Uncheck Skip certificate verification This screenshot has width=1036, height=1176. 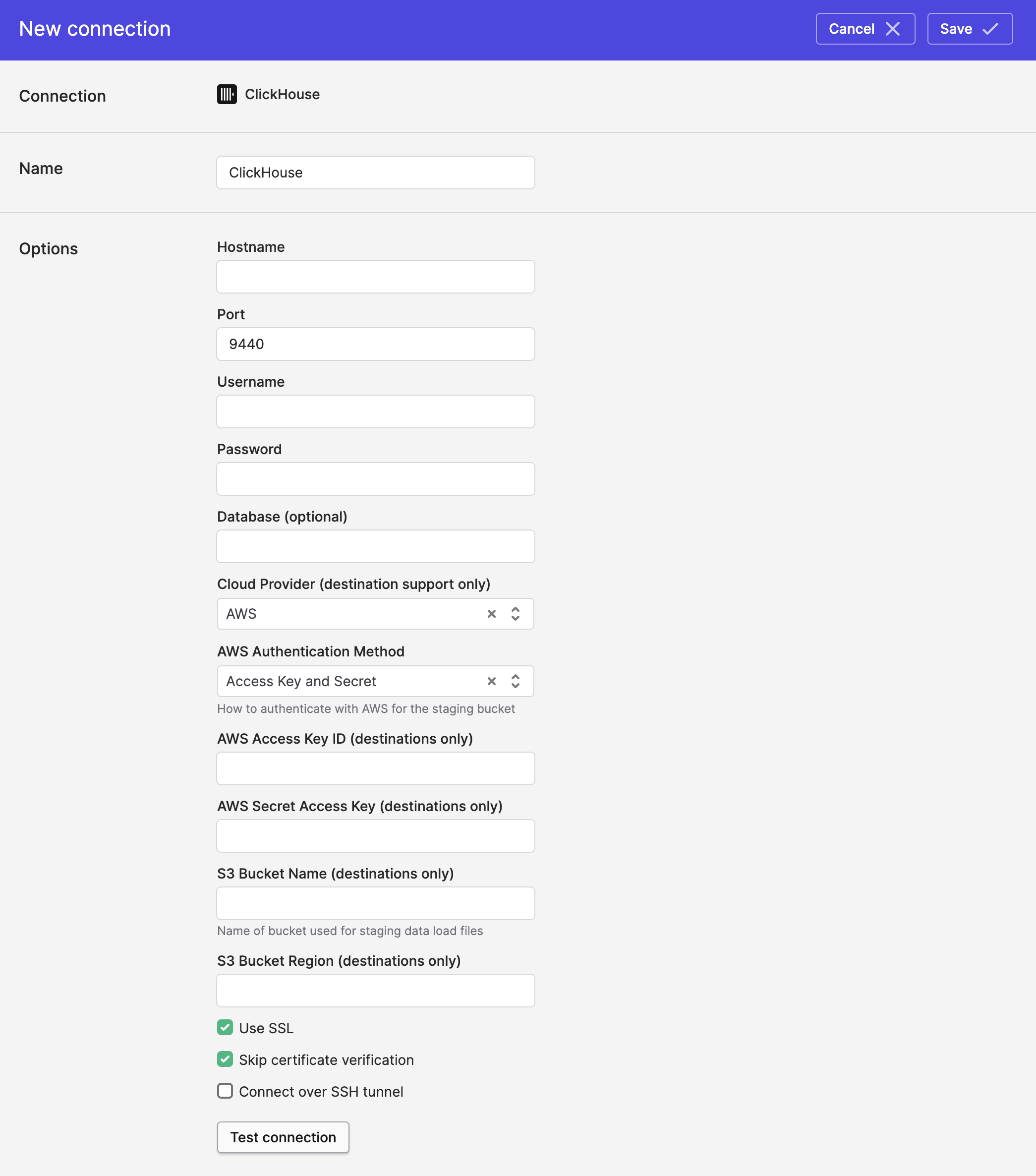pyautogui.click(x=225, y=1059)
